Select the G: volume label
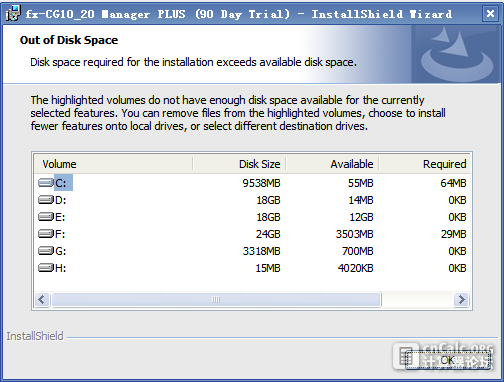The width and height of the screenshot is (504, 382). pyautogui.click(x=61, y=251)
